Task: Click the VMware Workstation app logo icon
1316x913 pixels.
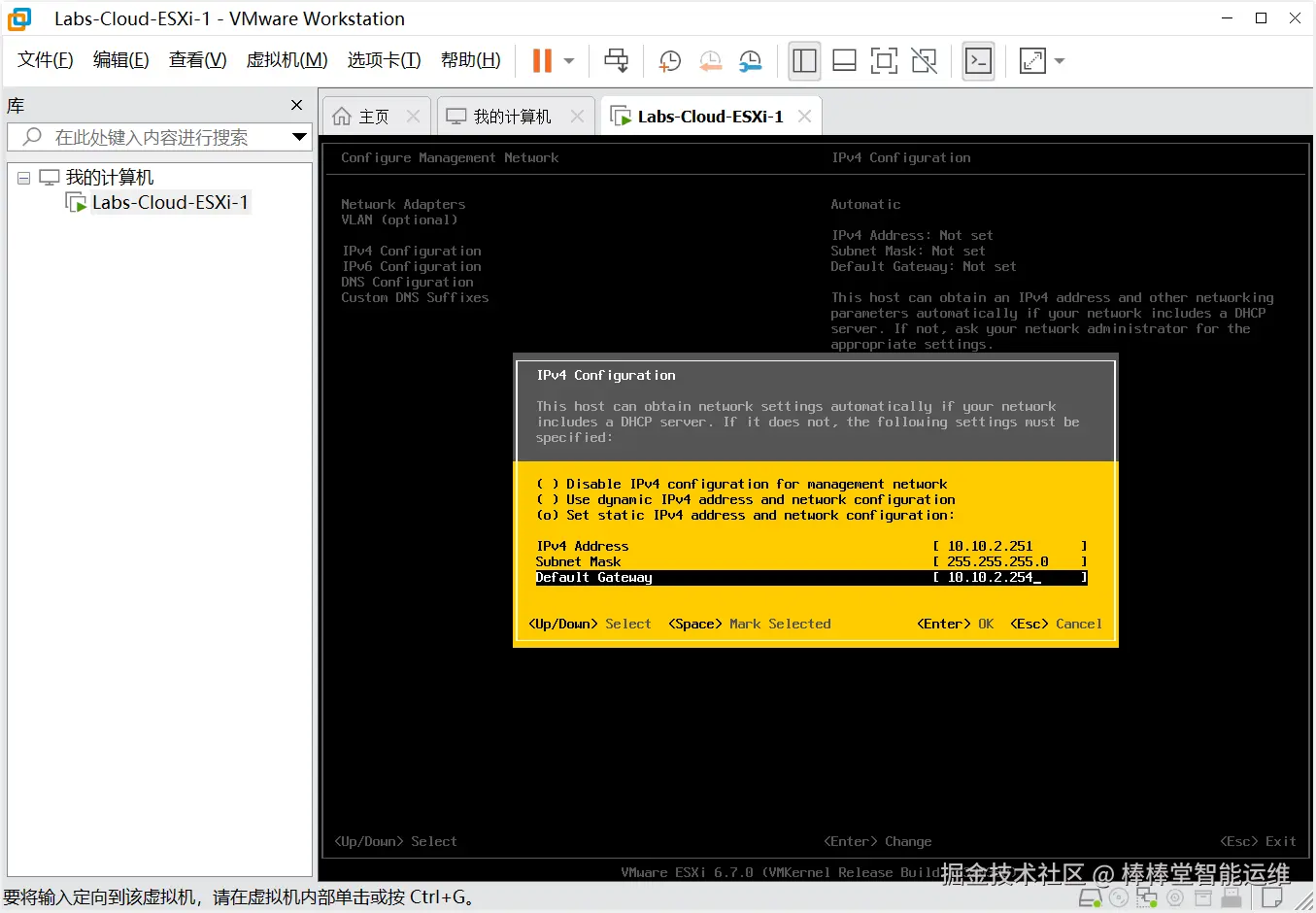Action: [19, 18]
